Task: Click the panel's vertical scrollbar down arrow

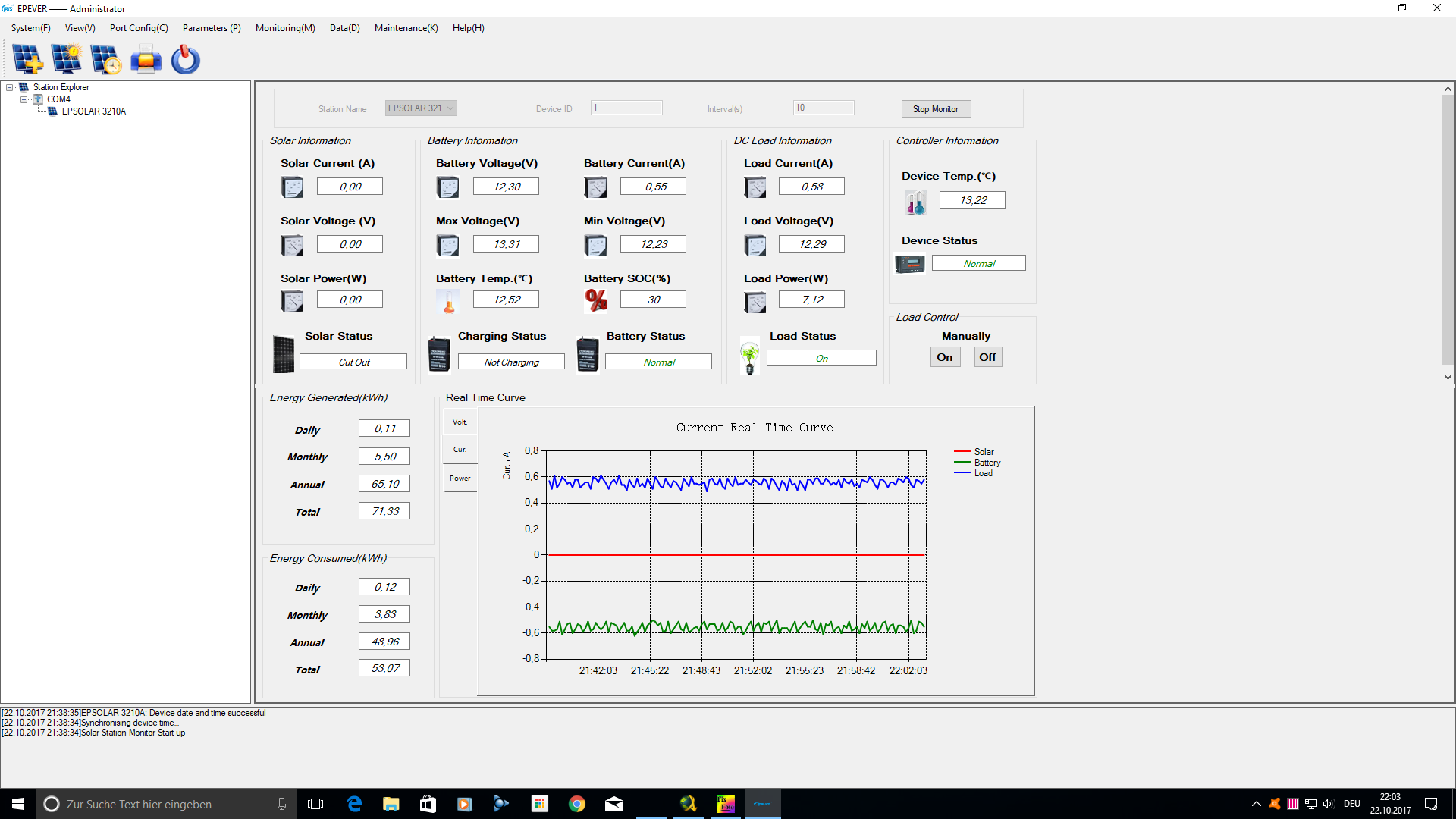Action: 1447,377
